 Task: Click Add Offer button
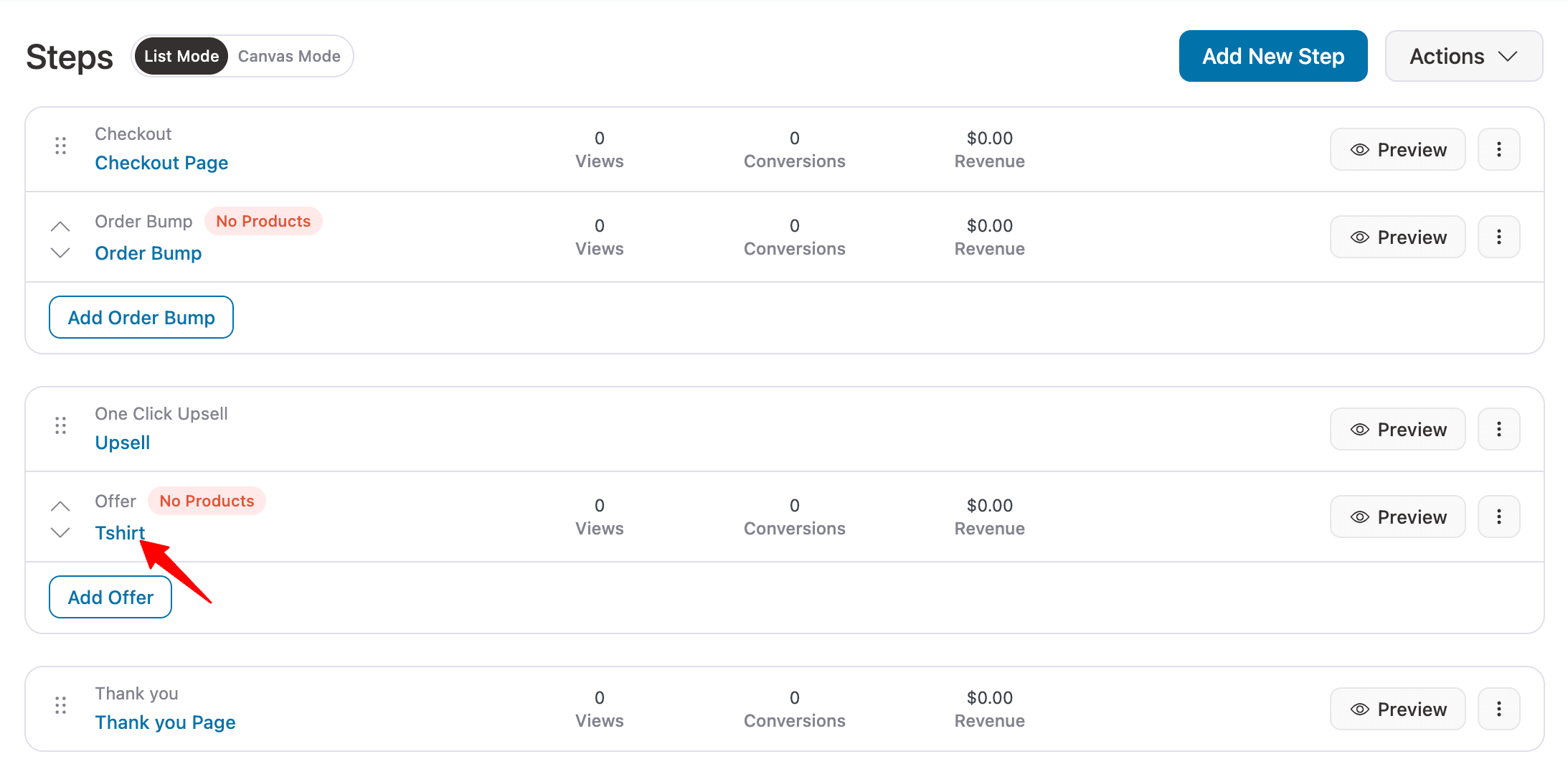pos(110,597)
